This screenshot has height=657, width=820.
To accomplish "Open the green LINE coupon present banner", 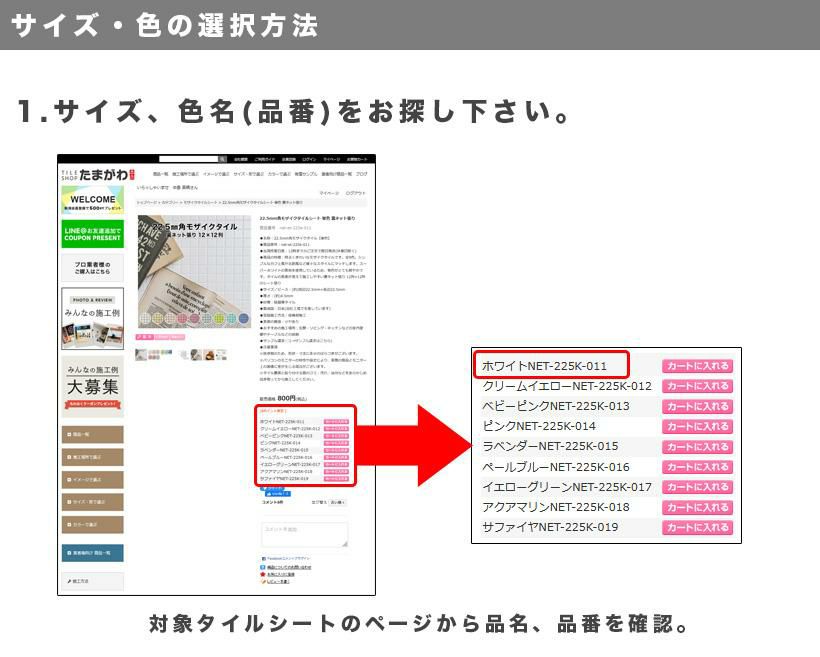I will point(92,234).
